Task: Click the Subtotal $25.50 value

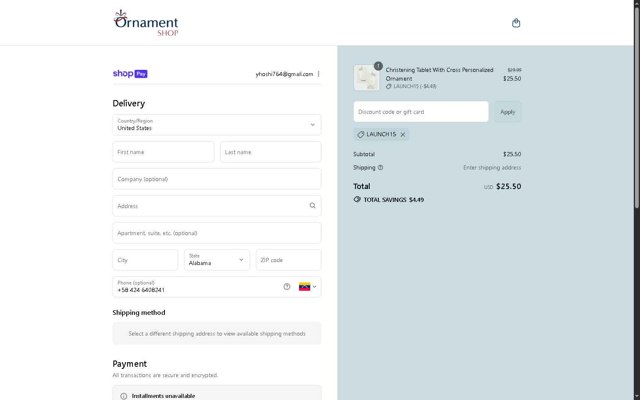Action: click(512, 154)
